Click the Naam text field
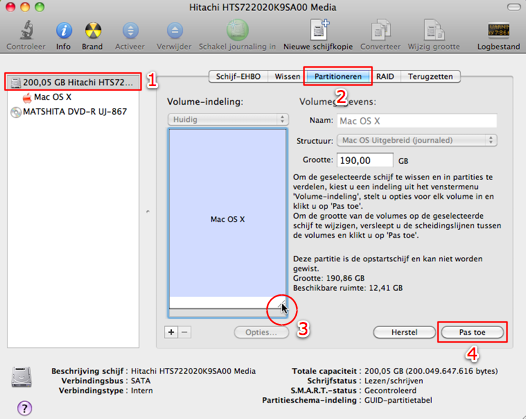 (x=417, y=121)
